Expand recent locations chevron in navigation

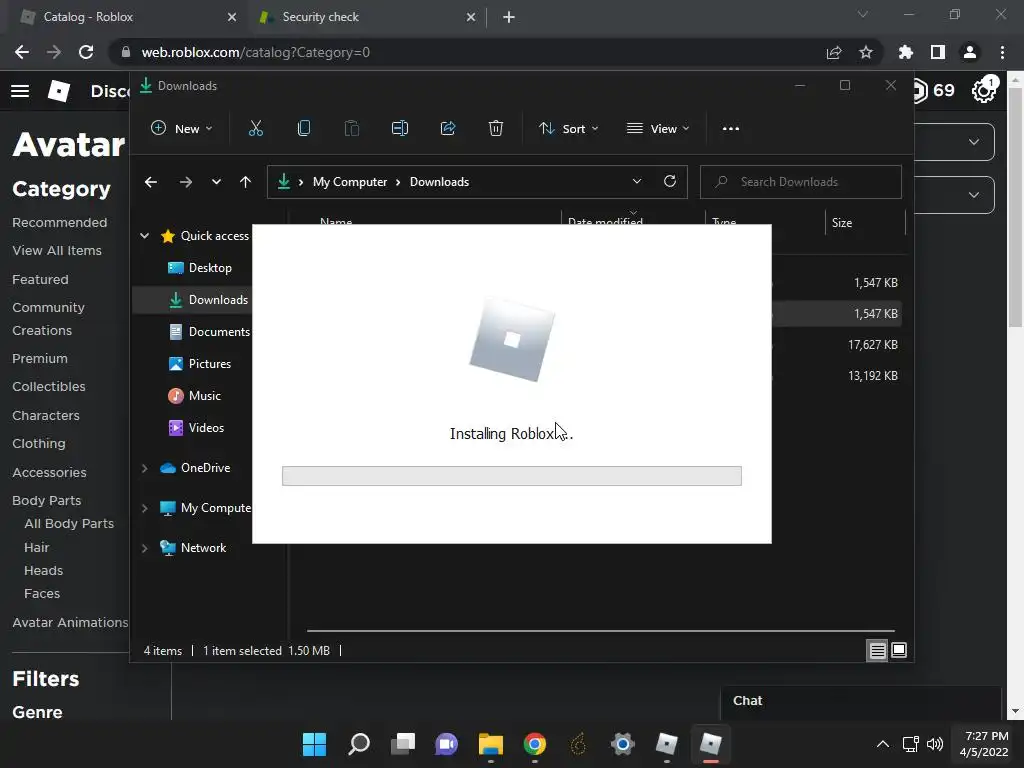216,182
